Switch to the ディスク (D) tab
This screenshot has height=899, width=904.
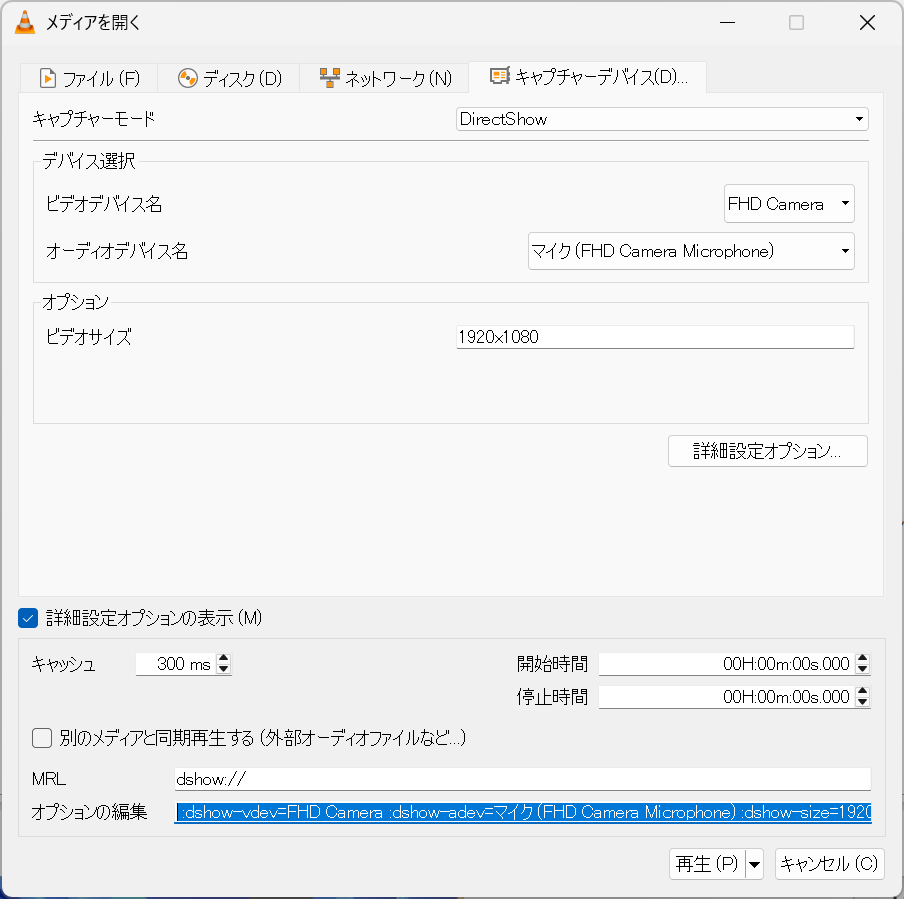(x=229, y=78)
